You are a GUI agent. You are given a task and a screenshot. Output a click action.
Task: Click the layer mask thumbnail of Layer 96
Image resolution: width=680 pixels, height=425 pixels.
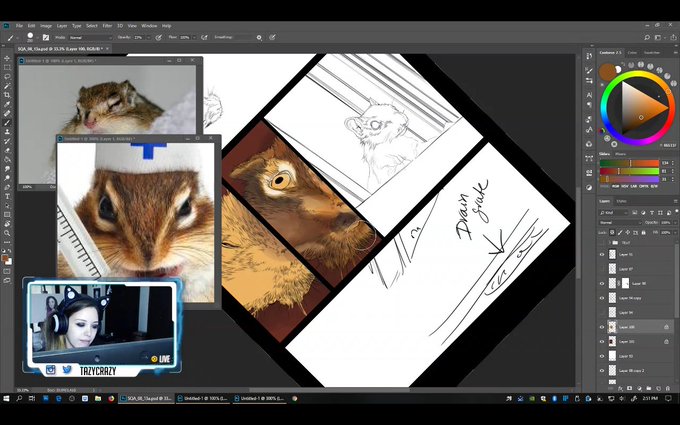point(625,284)
